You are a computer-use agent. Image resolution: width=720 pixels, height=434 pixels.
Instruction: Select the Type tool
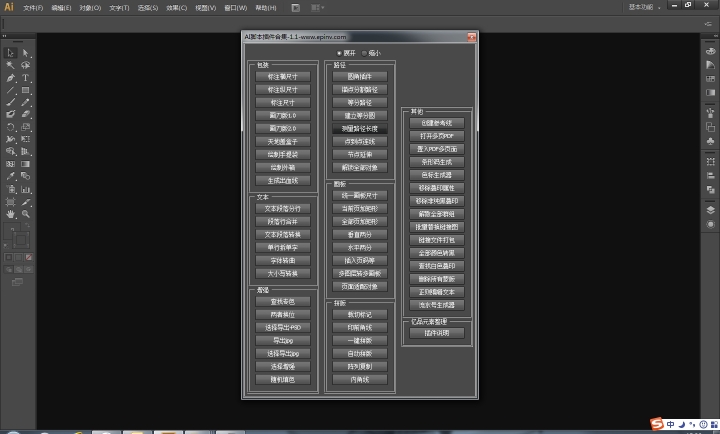(25, 77)
